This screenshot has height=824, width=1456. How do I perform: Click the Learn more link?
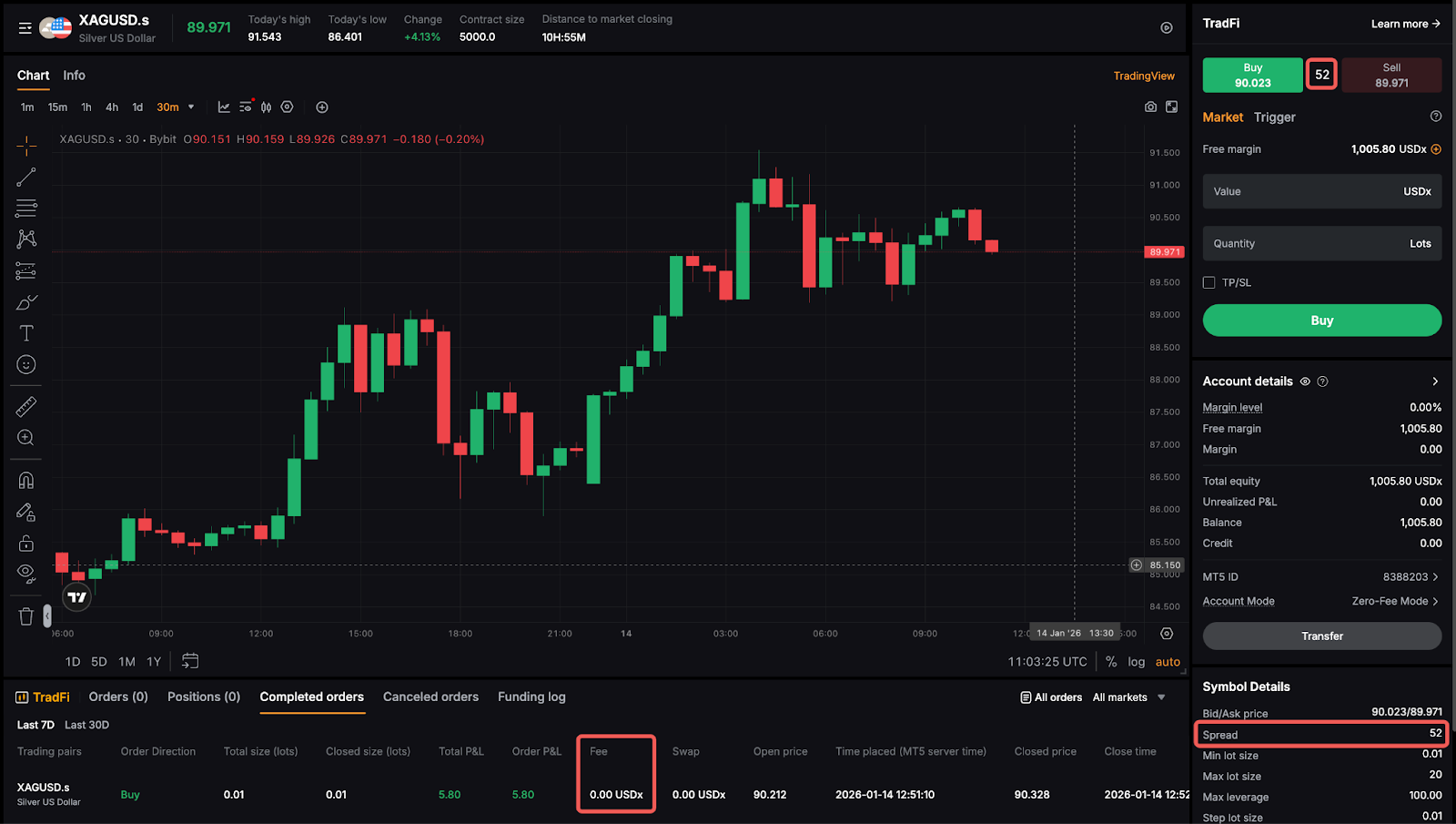point(1405,24)
